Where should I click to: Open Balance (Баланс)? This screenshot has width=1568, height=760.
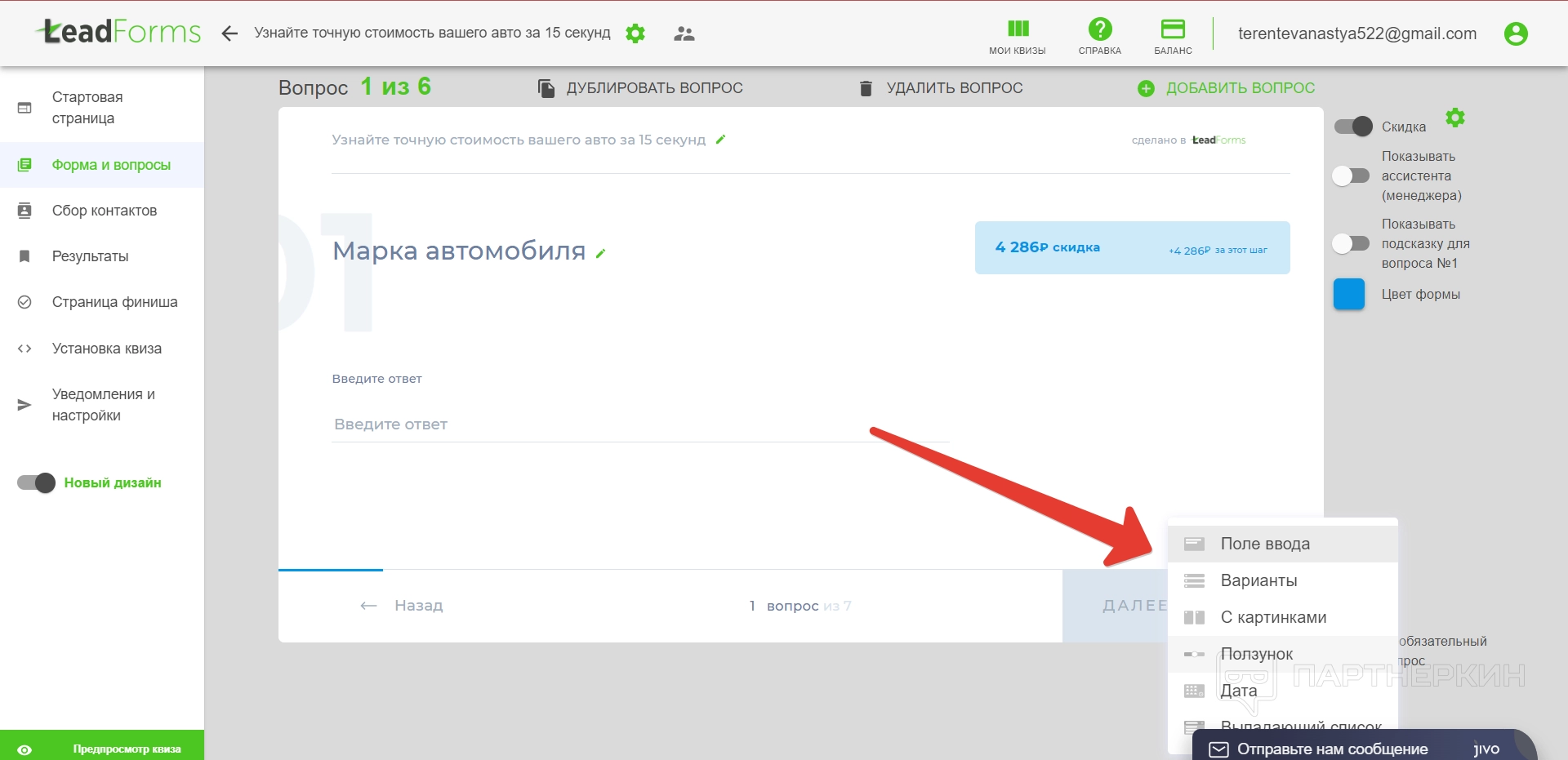[x=1173, y=38]
